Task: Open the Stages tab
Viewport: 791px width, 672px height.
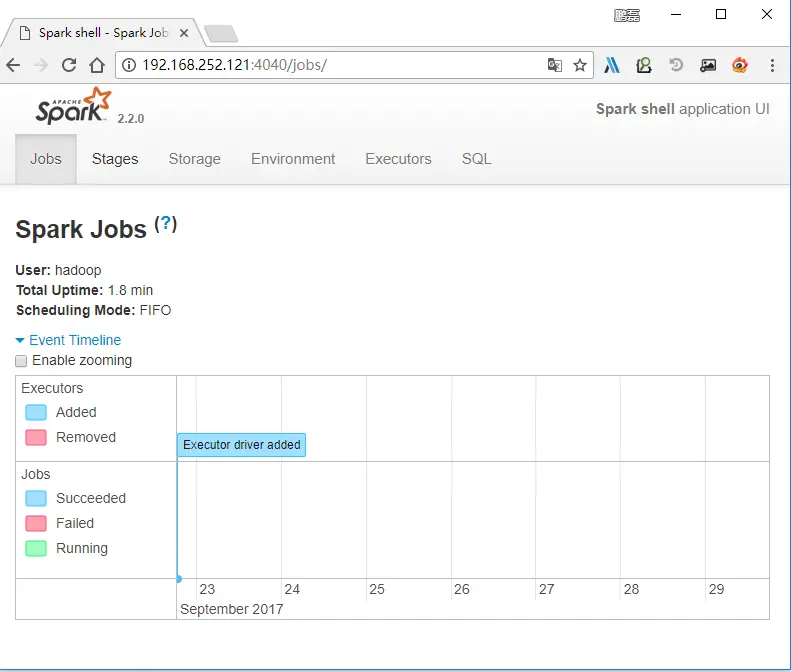Action: click(115, 159)
